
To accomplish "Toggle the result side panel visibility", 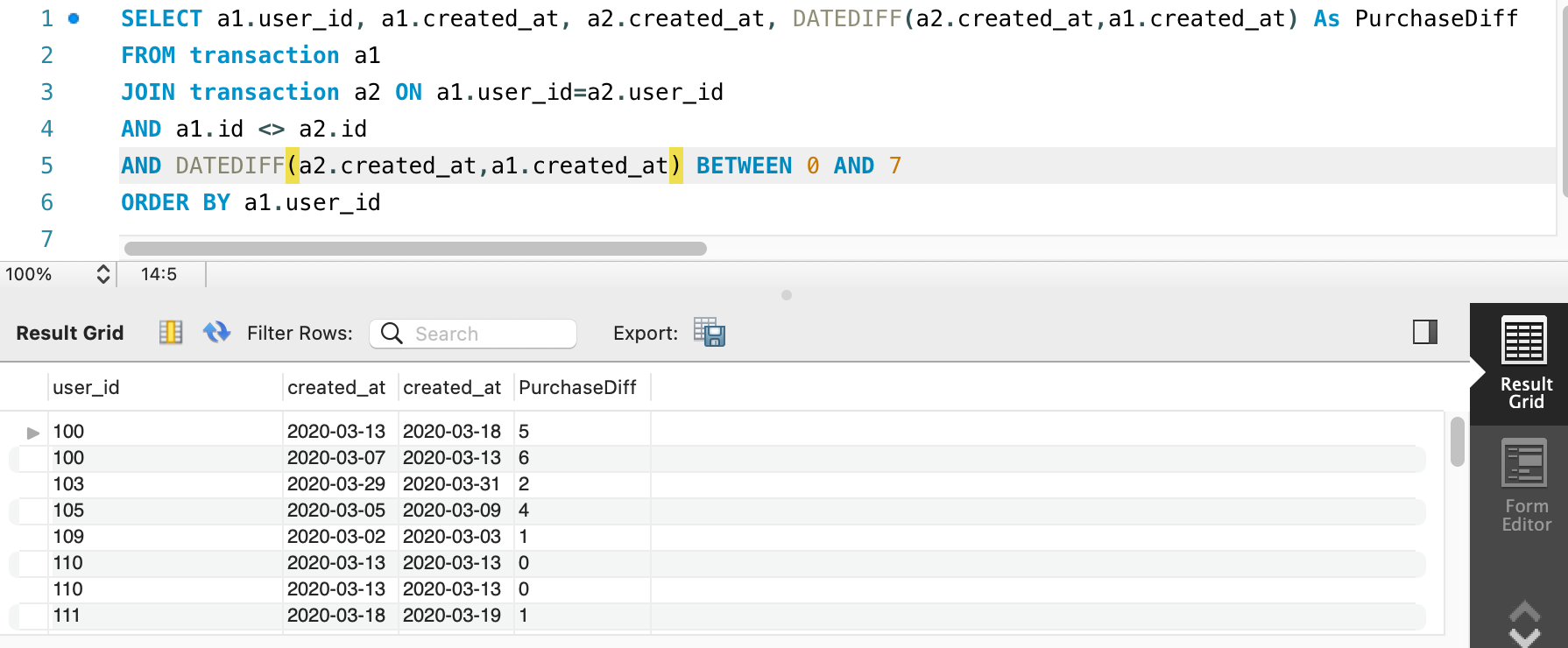I will coord(1424,332).
